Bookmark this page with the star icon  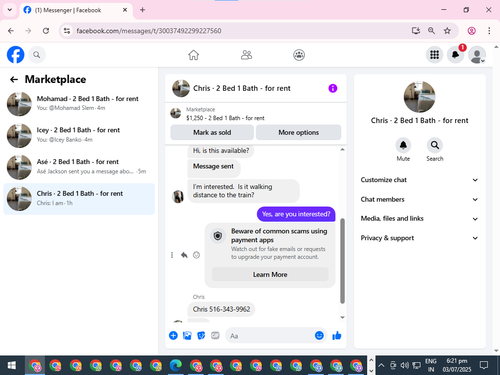pos(447,31)
